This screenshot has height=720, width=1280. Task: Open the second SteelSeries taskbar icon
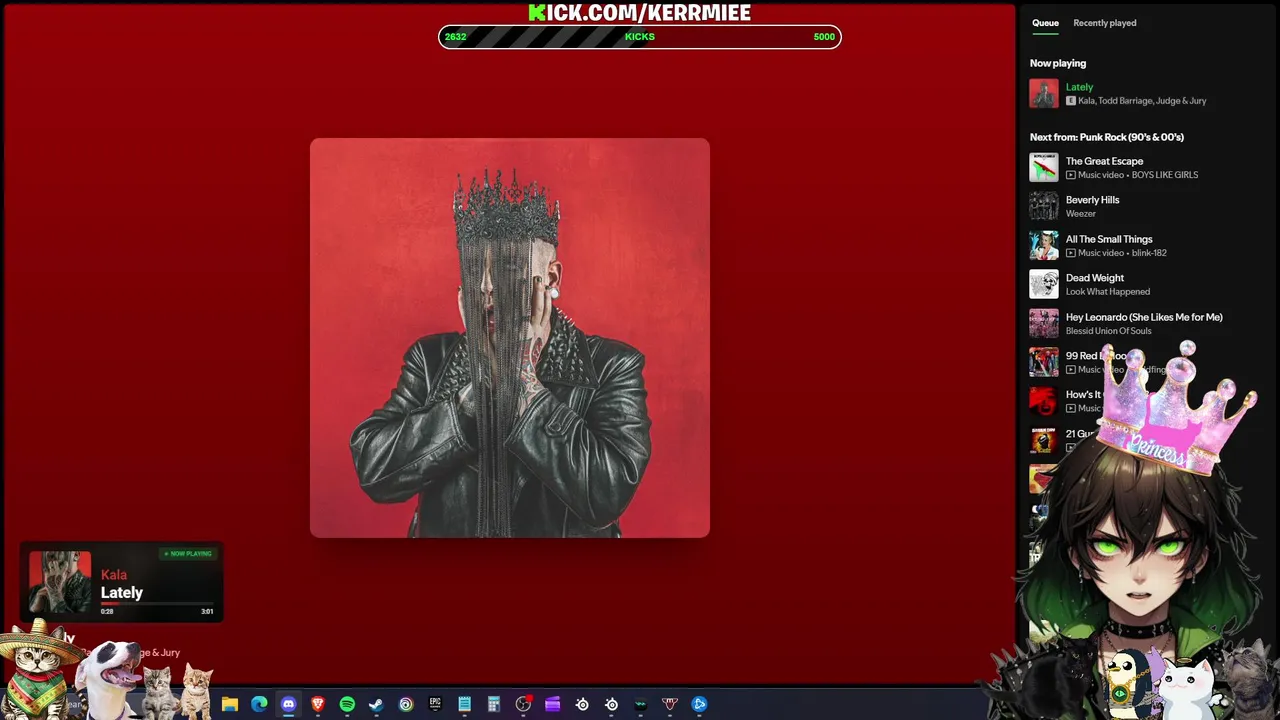coord(611,704)
